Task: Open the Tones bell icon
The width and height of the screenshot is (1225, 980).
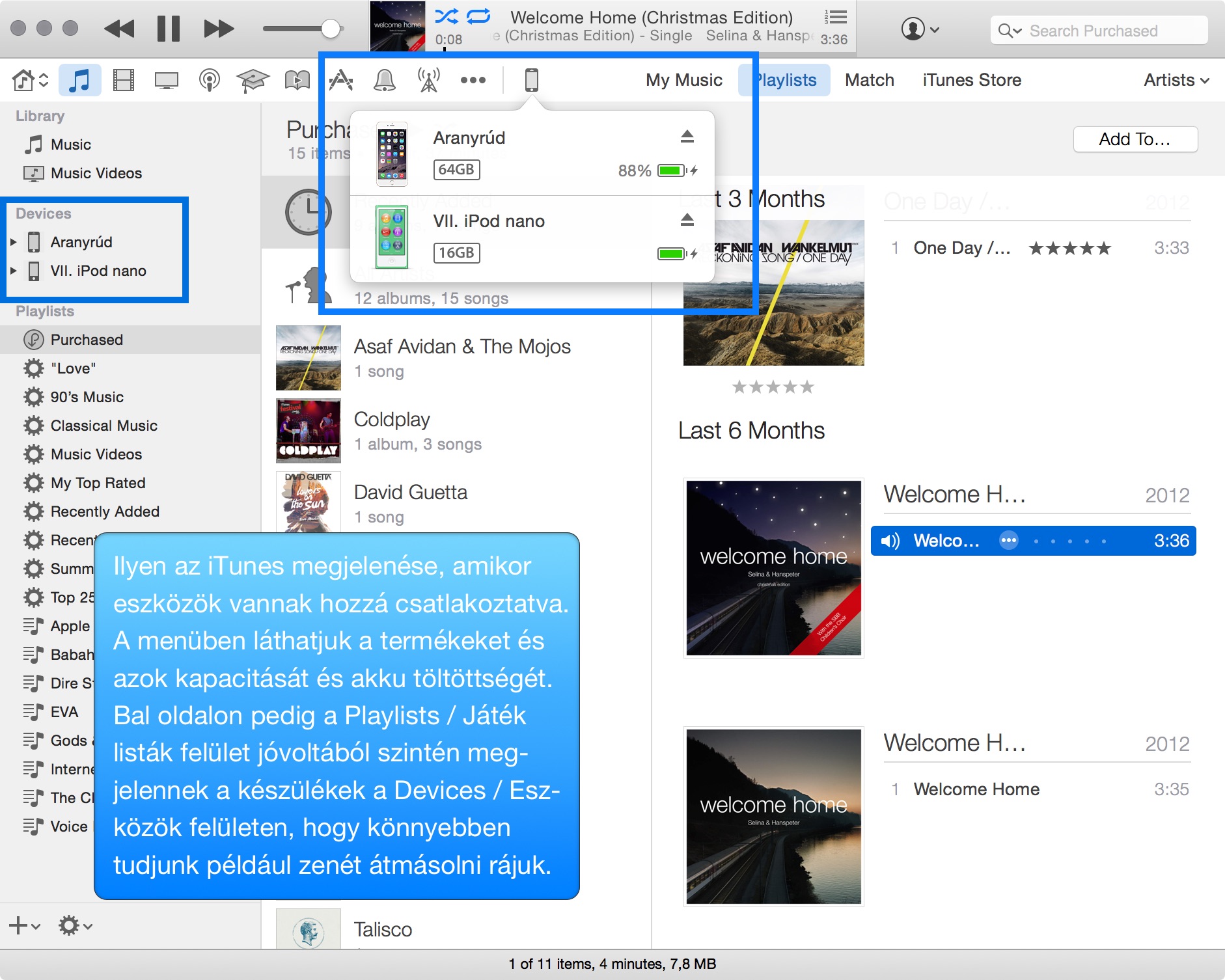Action: click(385, 80)
